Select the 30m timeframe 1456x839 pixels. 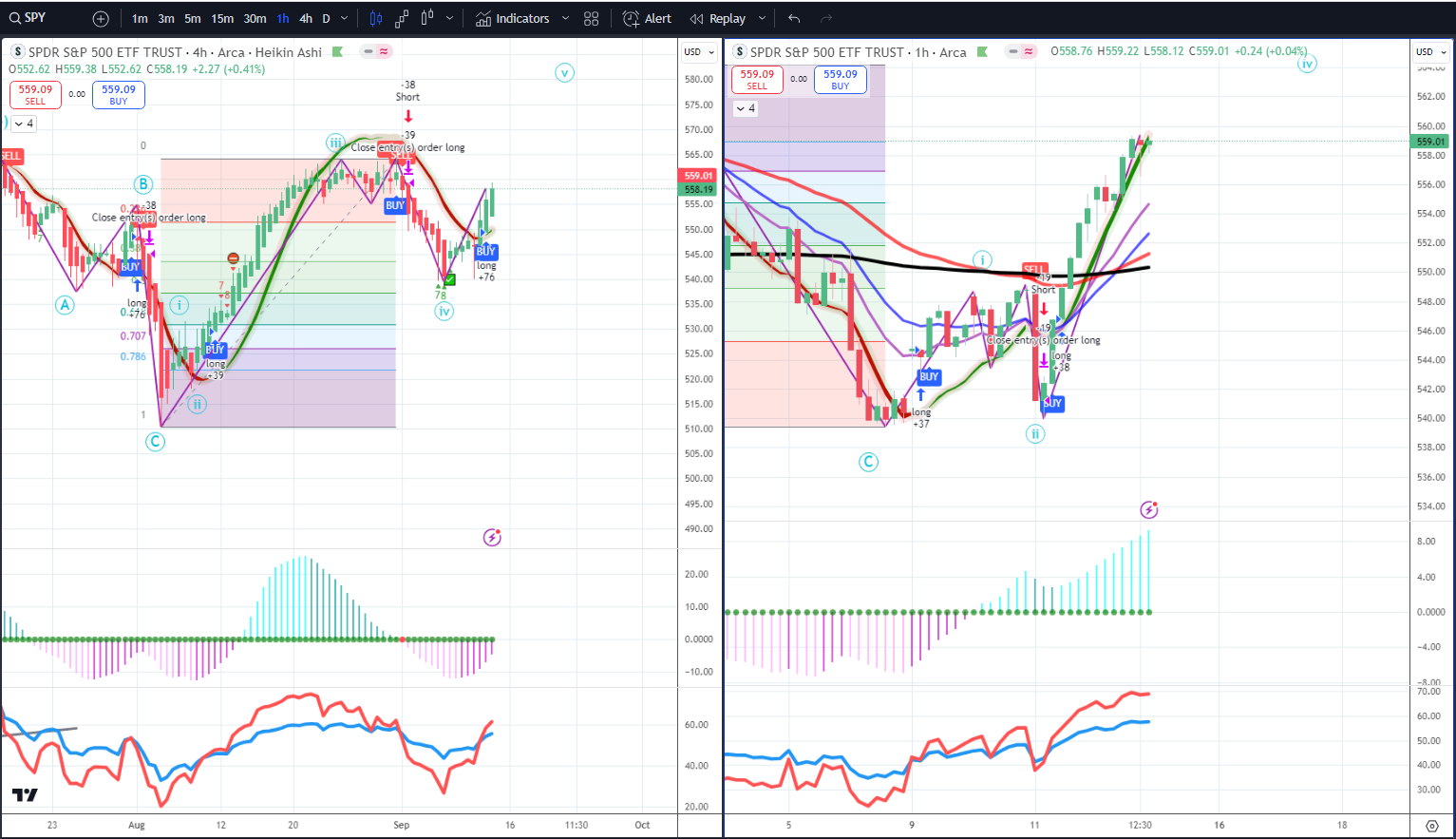click(255, 18)
